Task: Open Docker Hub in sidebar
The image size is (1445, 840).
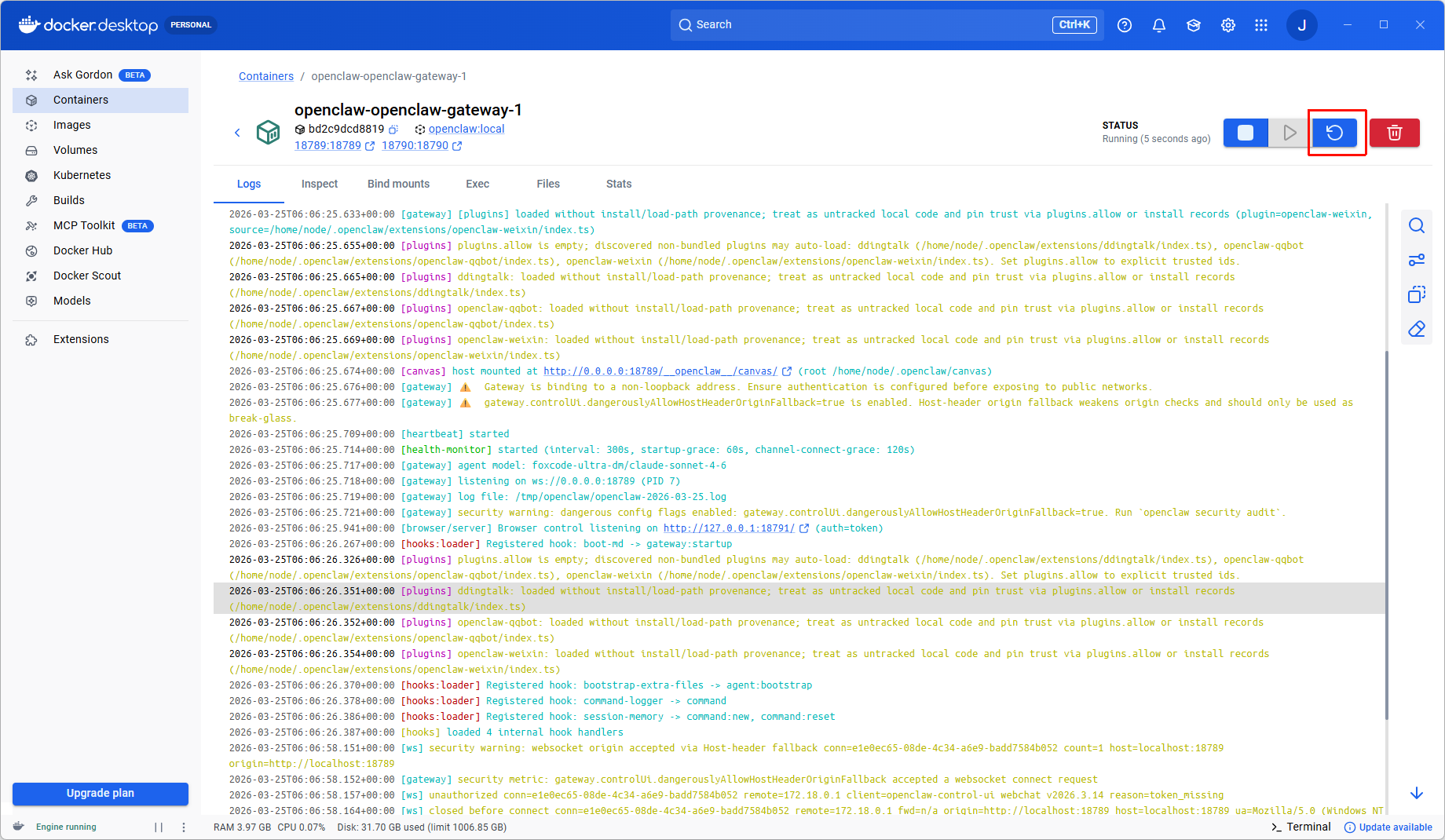Action: (101, 250)
